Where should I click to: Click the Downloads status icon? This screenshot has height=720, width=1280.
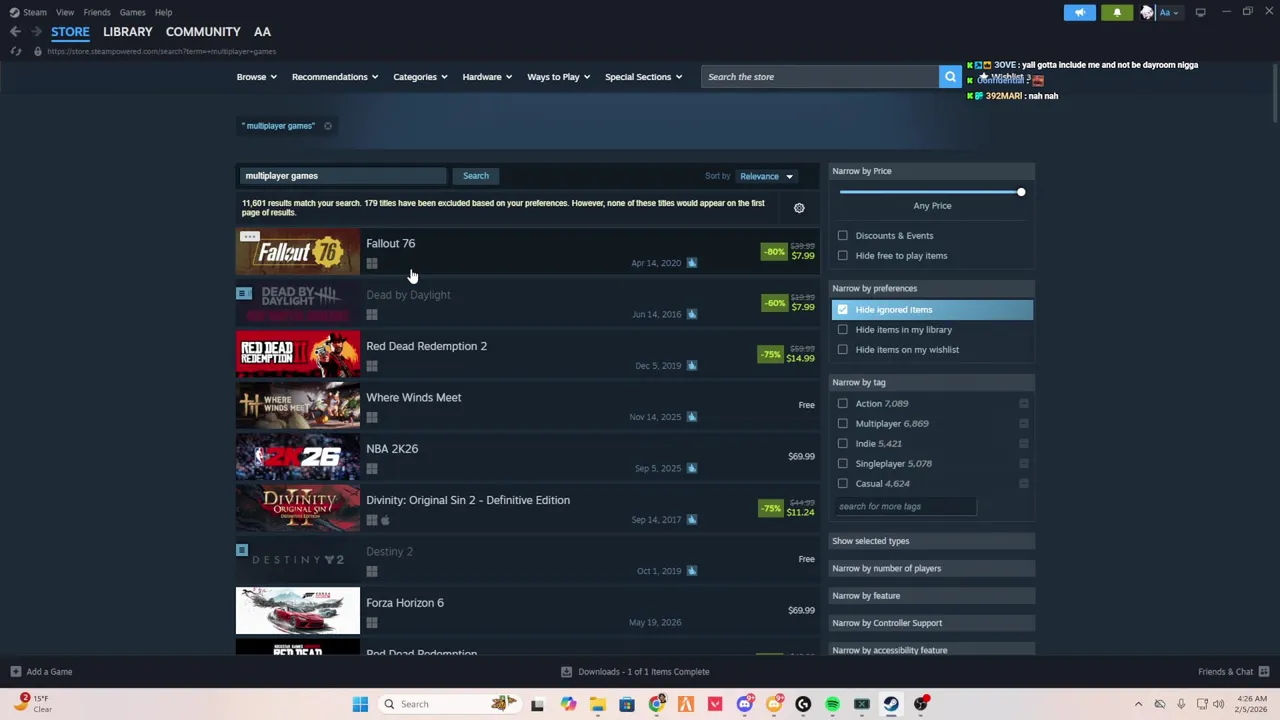(566, 672)
